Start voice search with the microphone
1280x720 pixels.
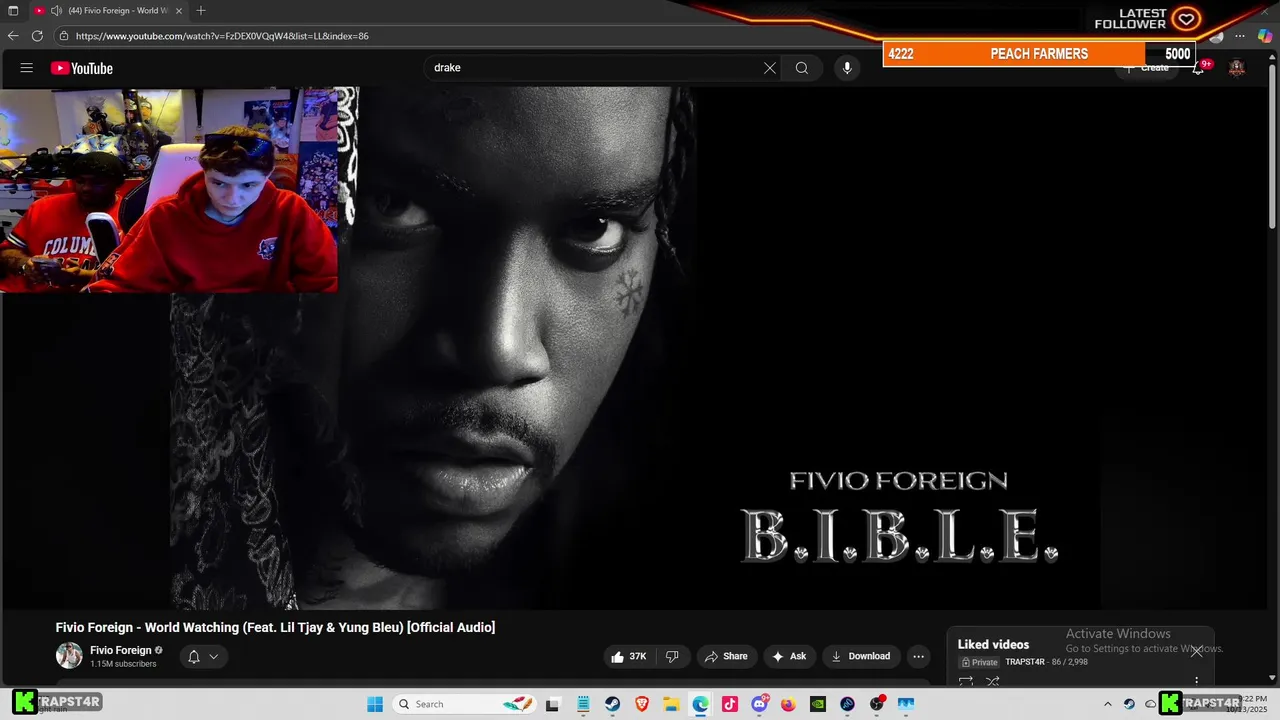pyautogui.click(x=847, y=68)
